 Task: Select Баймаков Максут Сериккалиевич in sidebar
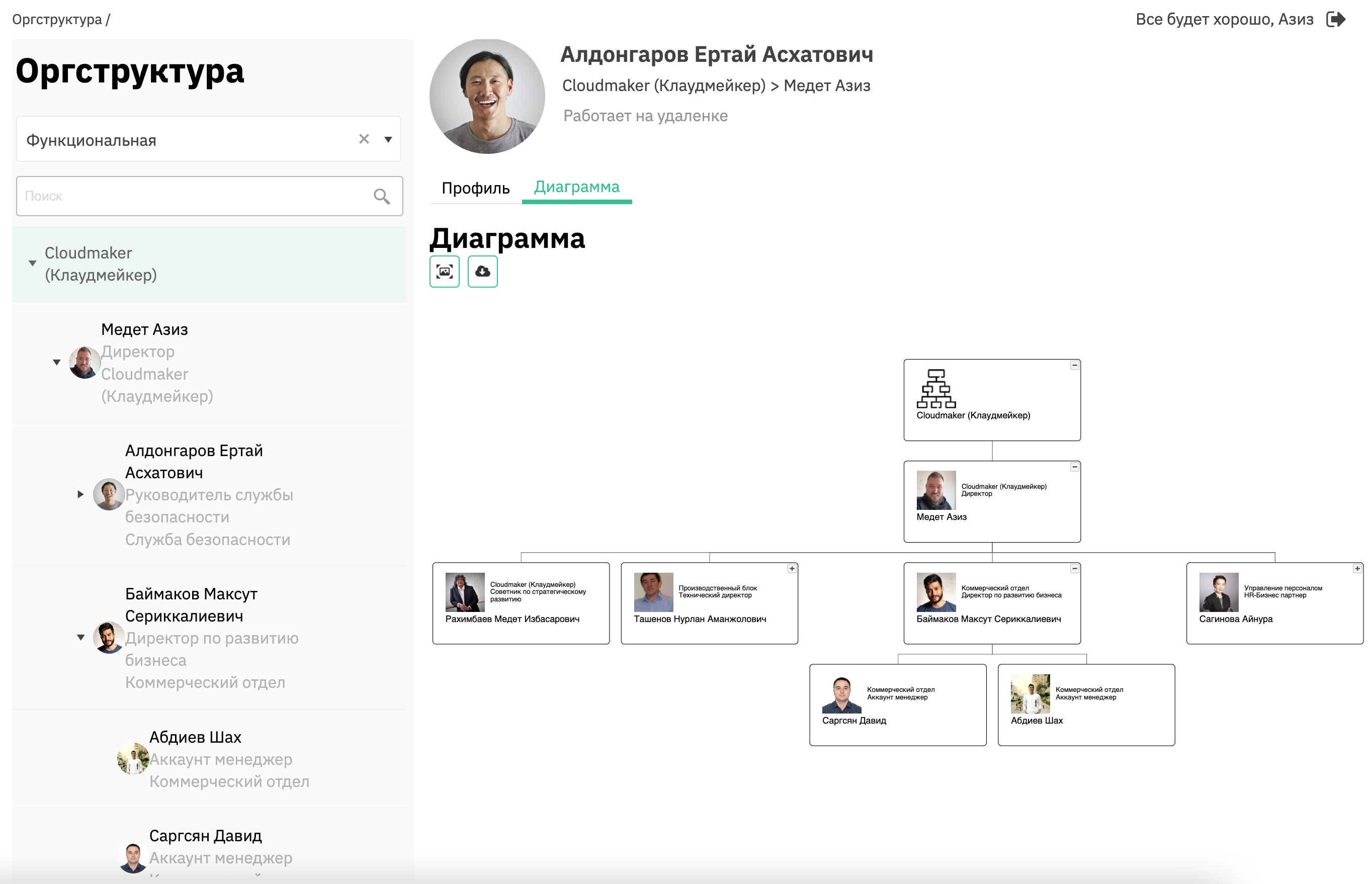coord(191,604)
